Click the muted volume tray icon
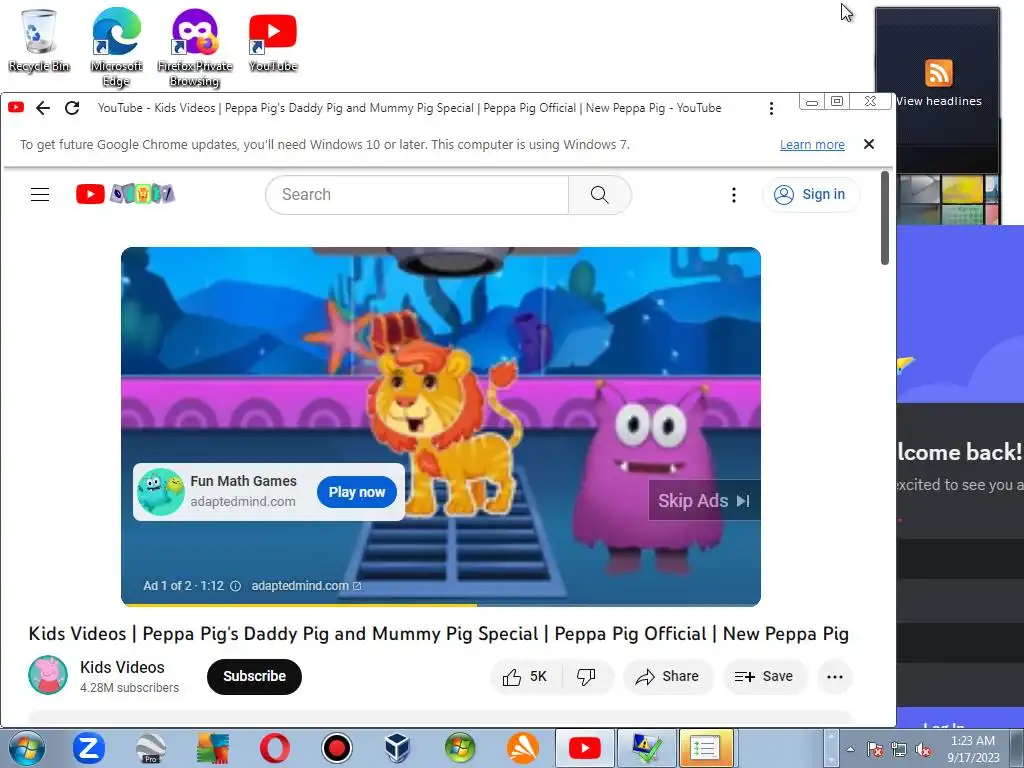This screenshot has height=768, width=1024. 923,750
